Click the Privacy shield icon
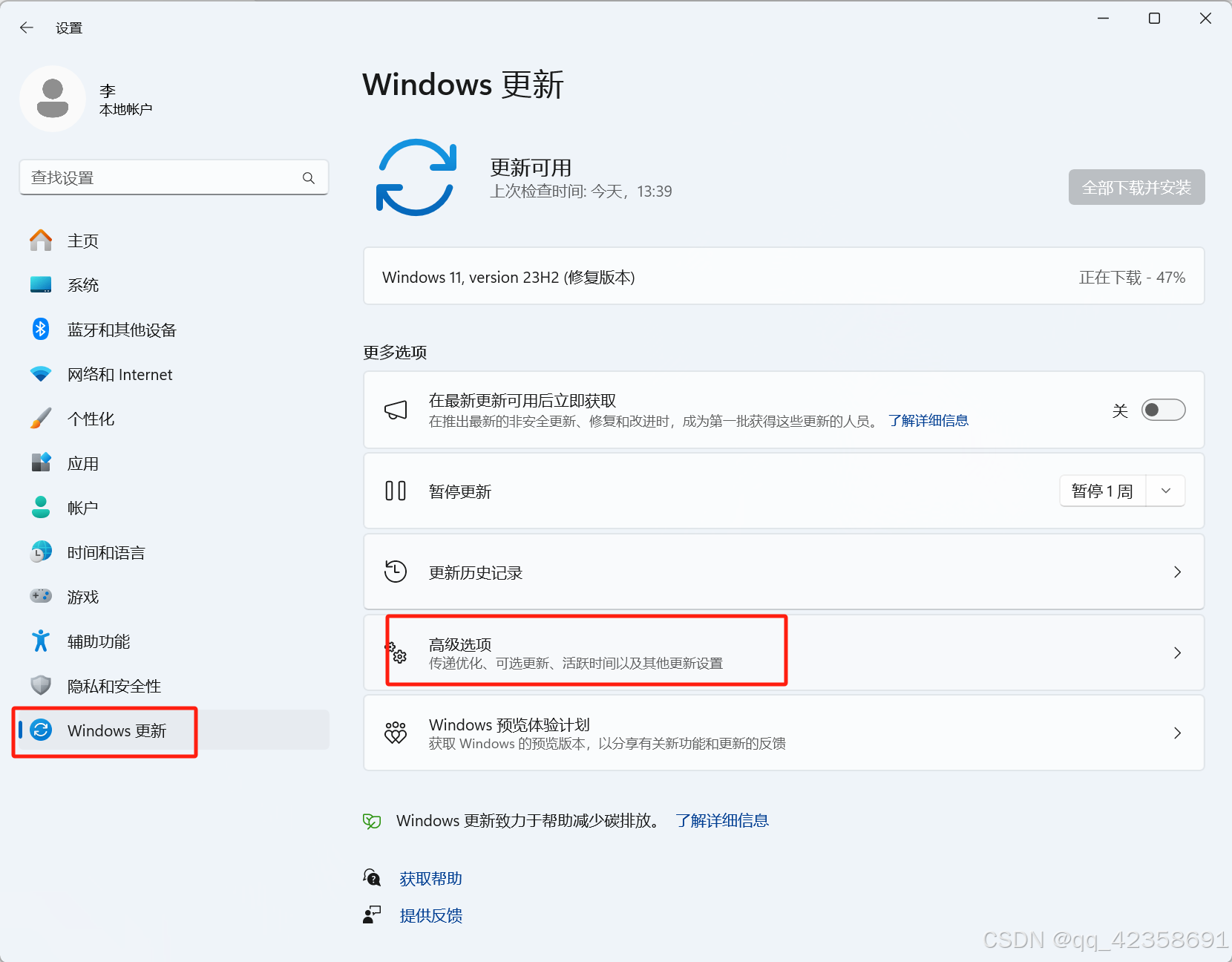Image resolution: width=1232 pixels, height=962 pixels. [x=41, y=685]
